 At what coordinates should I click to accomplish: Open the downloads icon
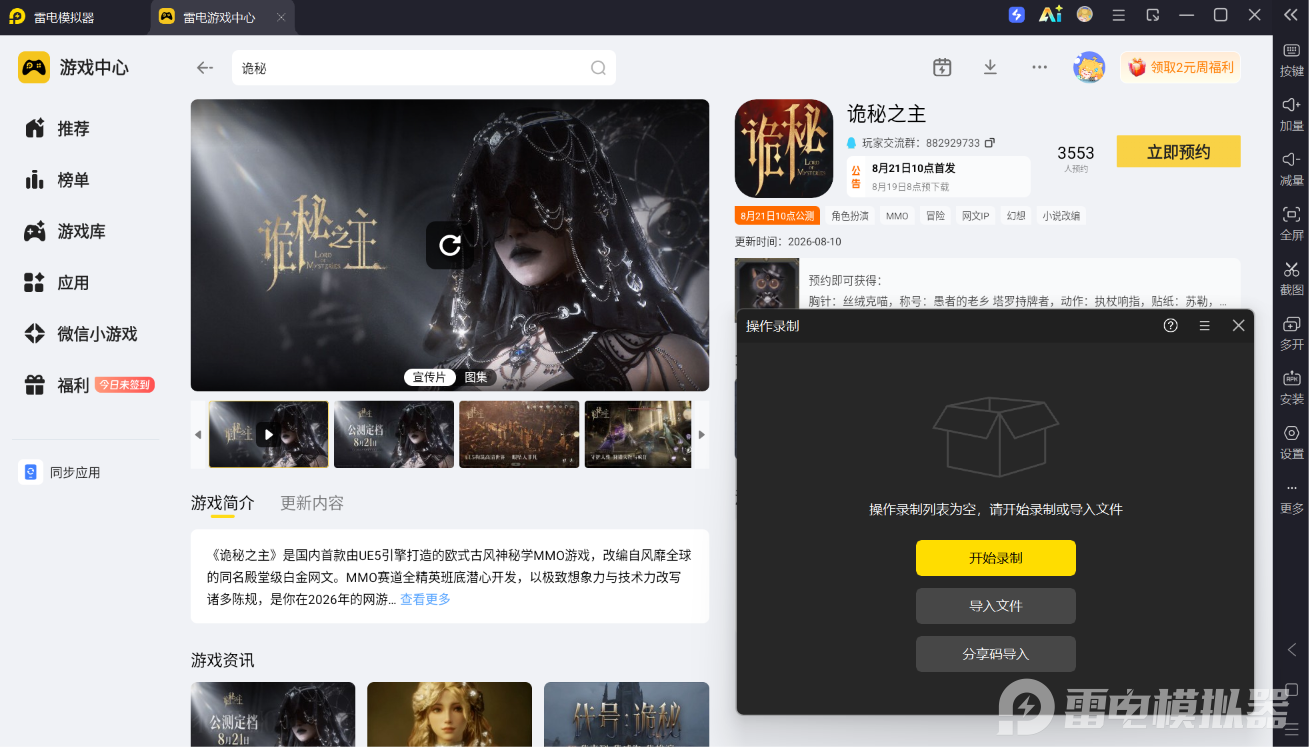pos(990,67)
